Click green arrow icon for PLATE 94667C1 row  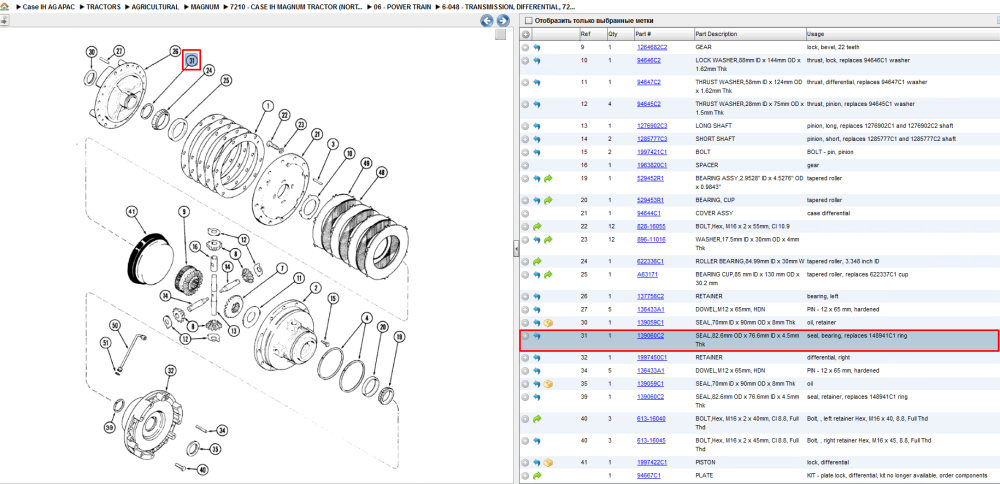coord(537,476)
